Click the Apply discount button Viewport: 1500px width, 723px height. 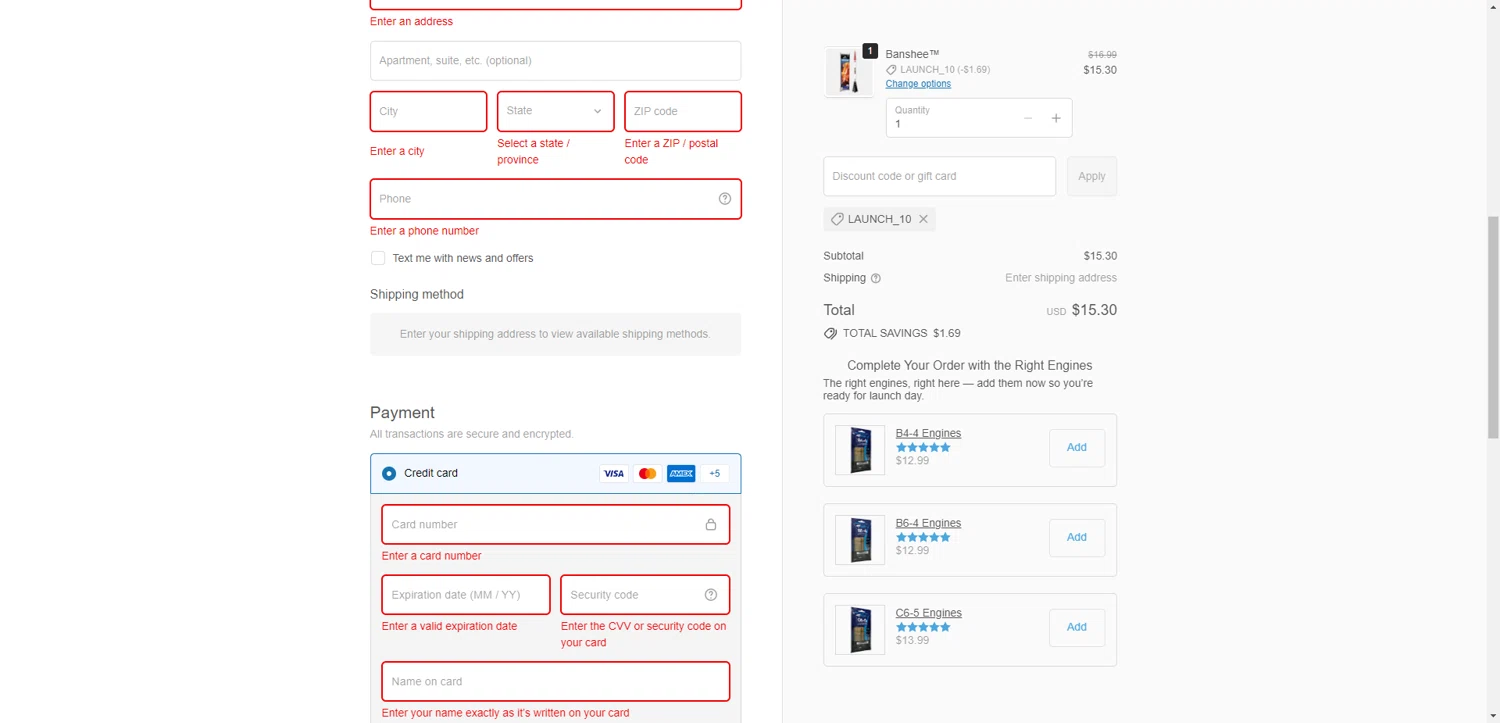pos(1091,176)
